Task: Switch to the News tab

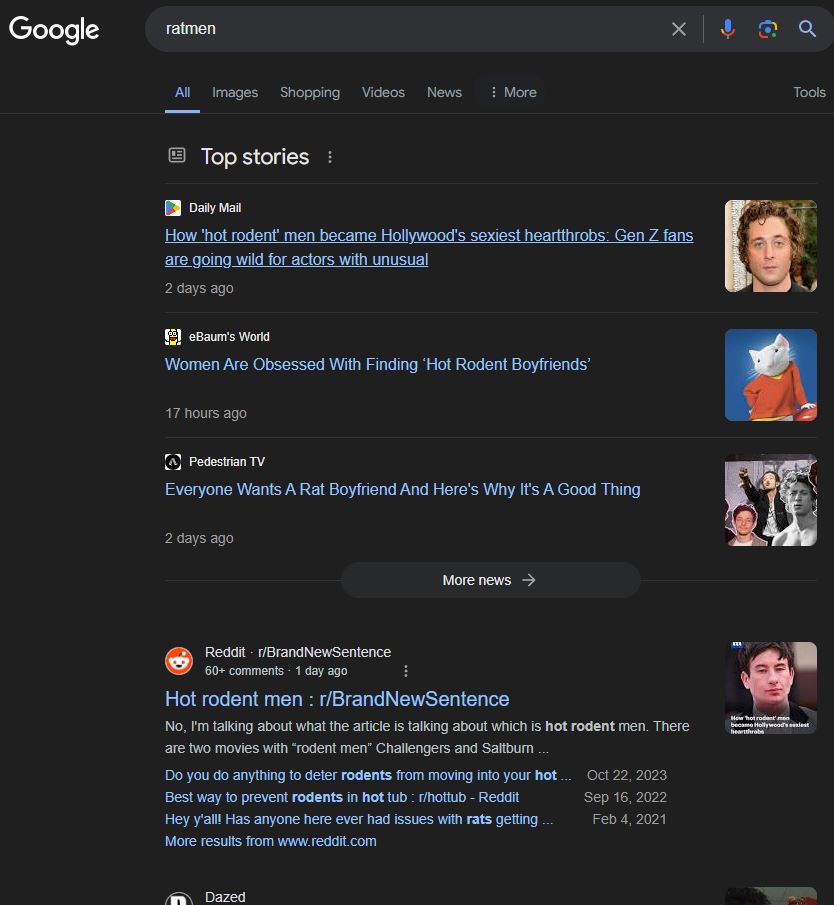Action: 444,92
